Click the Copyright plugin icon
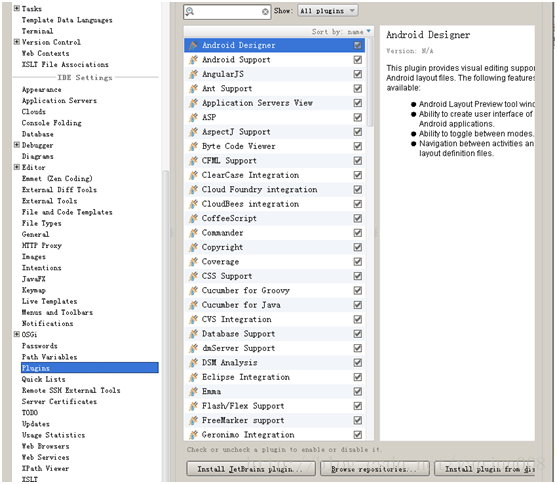 click(193, 247)
